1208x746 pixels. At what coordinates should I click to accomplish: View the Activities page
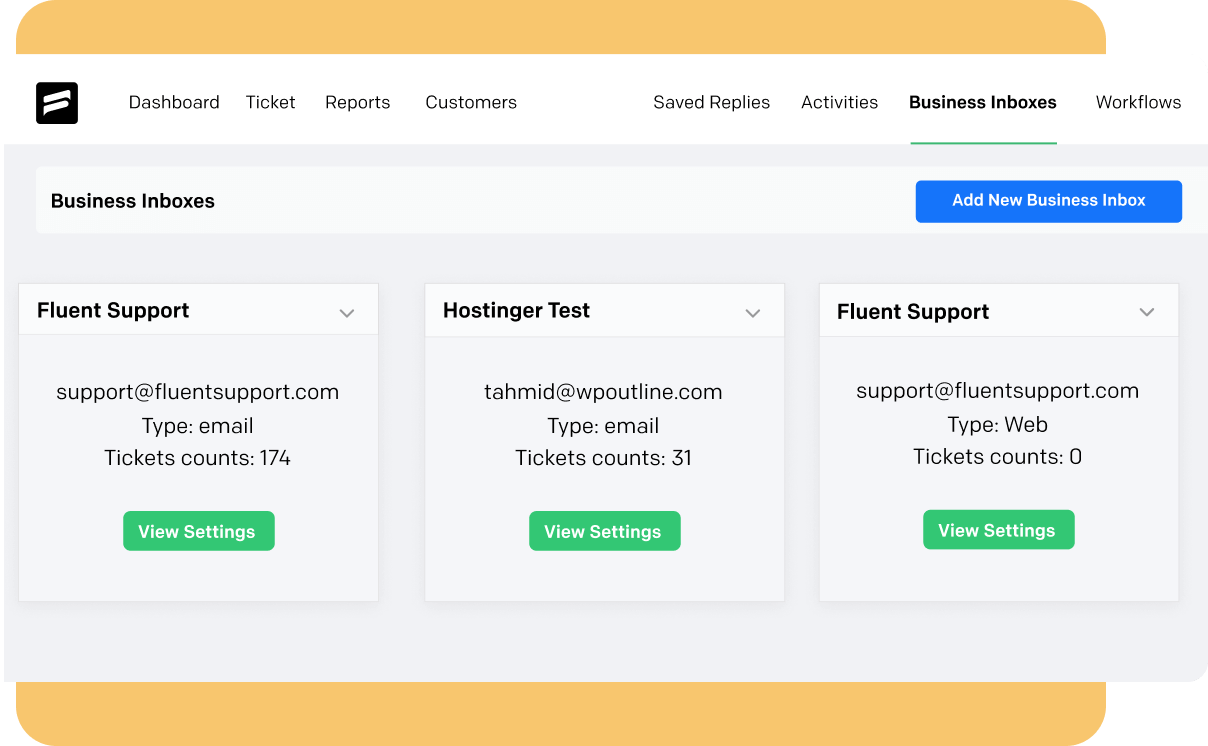pyautogui.click(x=840, y=102)
